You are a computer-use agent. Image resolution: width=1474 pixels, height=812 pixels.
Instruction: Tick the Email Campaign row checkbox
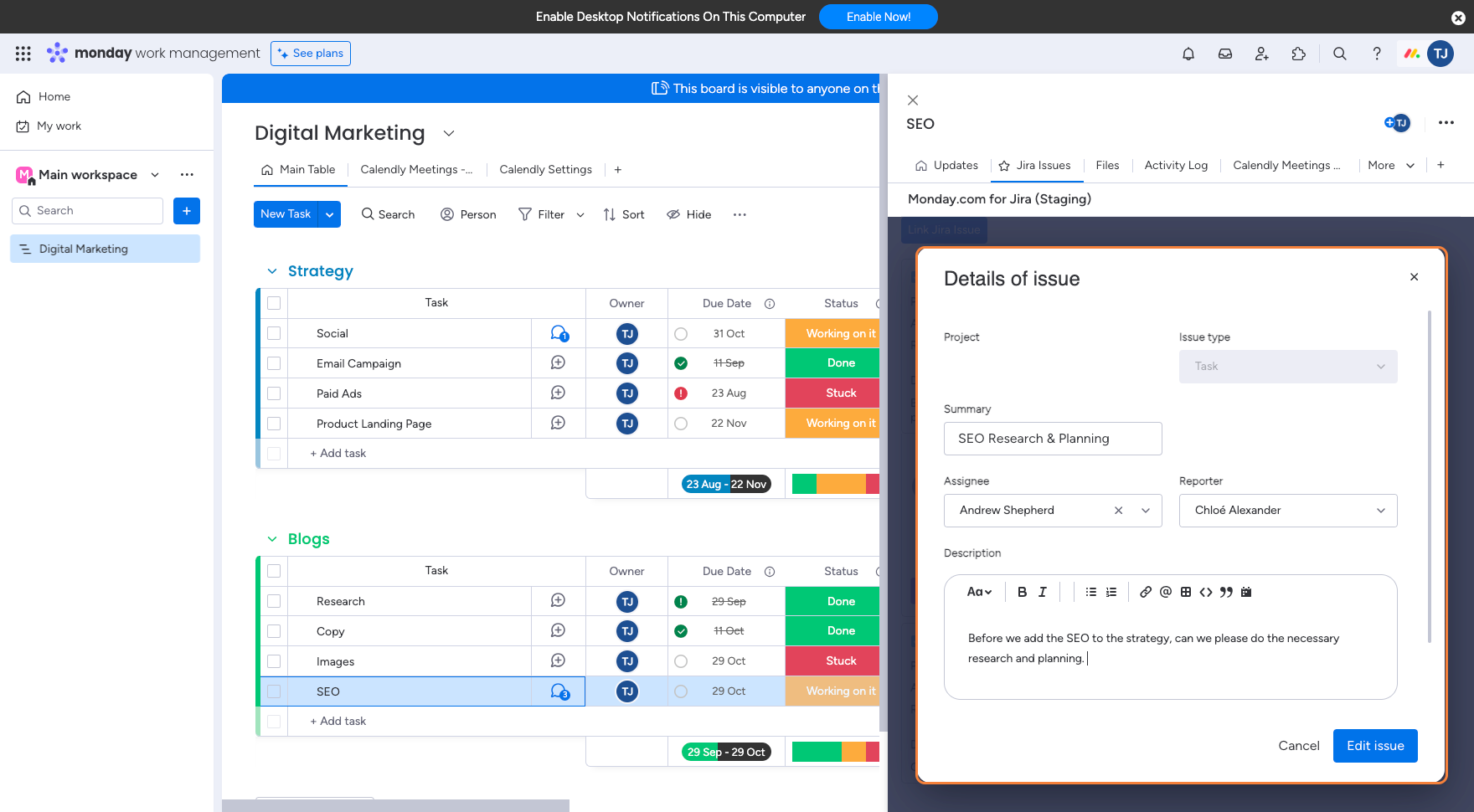[x=274, y=363]
